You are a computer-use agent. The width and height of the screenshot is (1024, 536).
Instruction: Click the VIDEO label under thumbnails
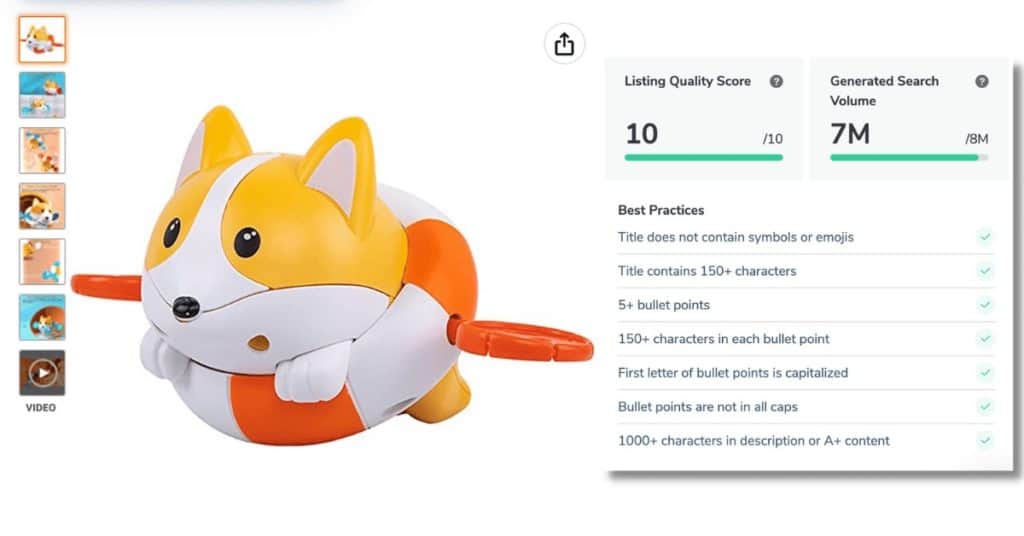pos(41,408)
